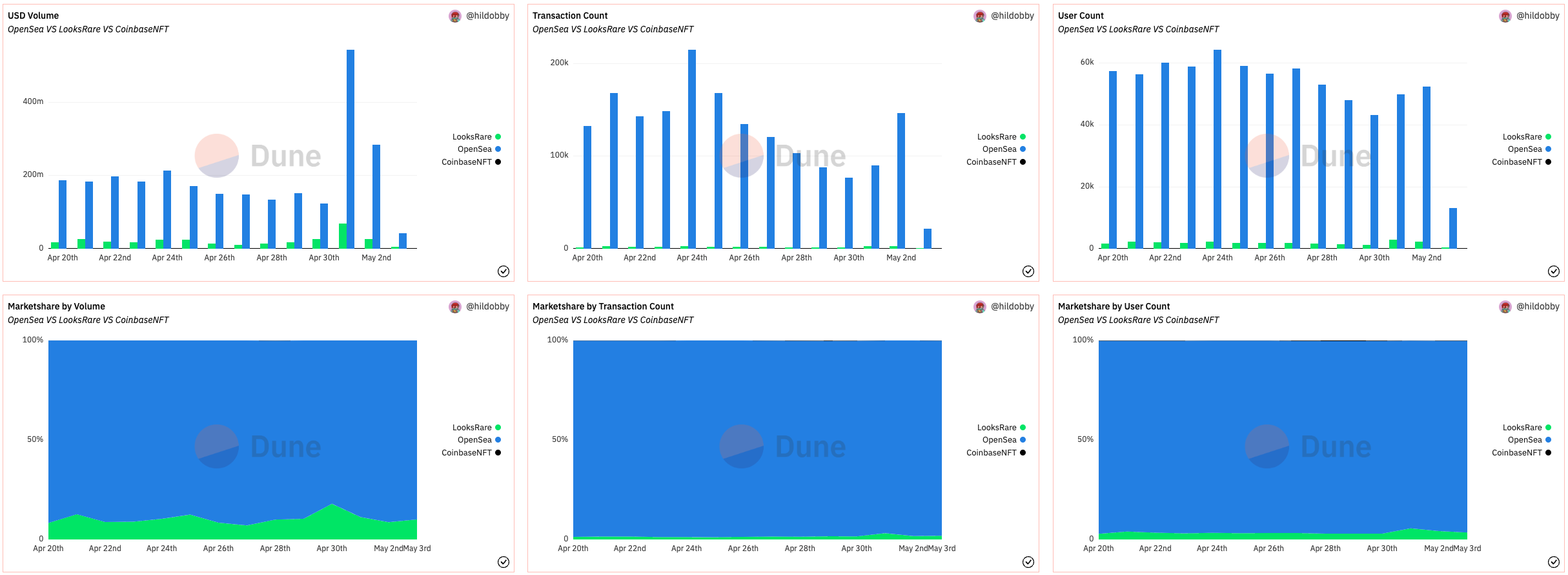1568x575 pixels.
Task: Click hildobby avatar in Marketshare by Volume panel
Action: click(455, 307)
